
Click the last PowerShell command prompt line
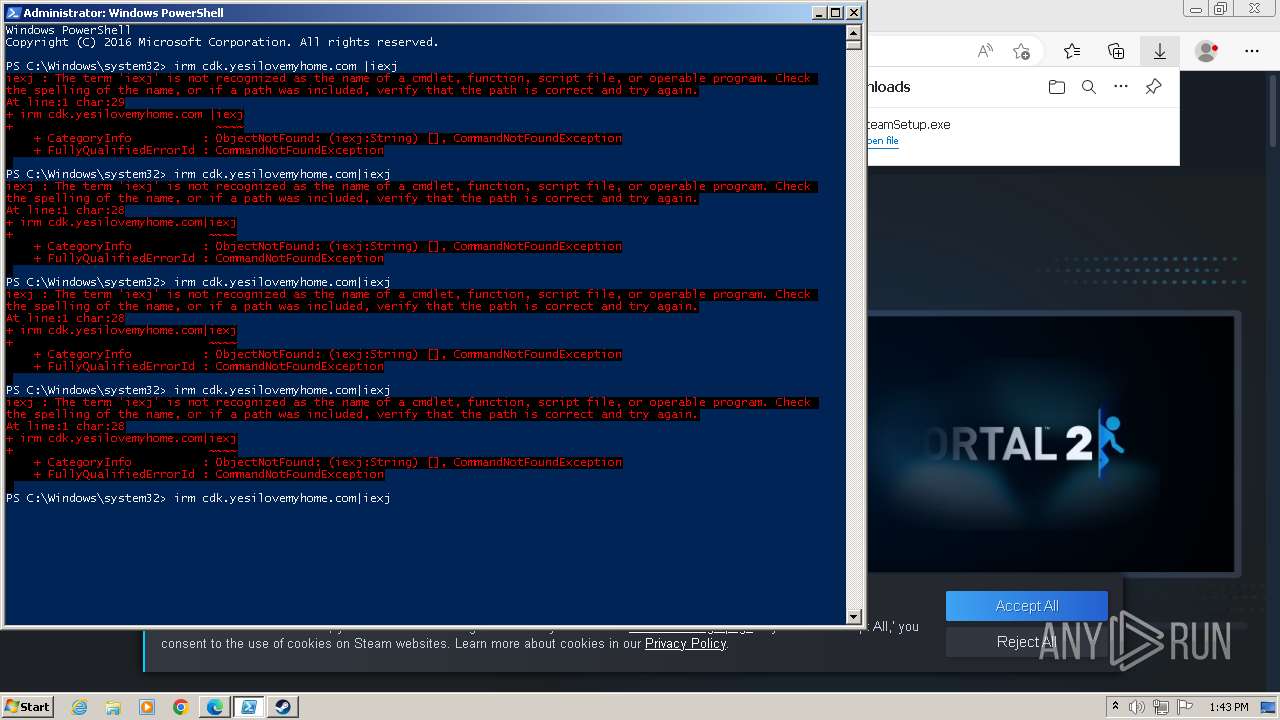coord(198,498)
